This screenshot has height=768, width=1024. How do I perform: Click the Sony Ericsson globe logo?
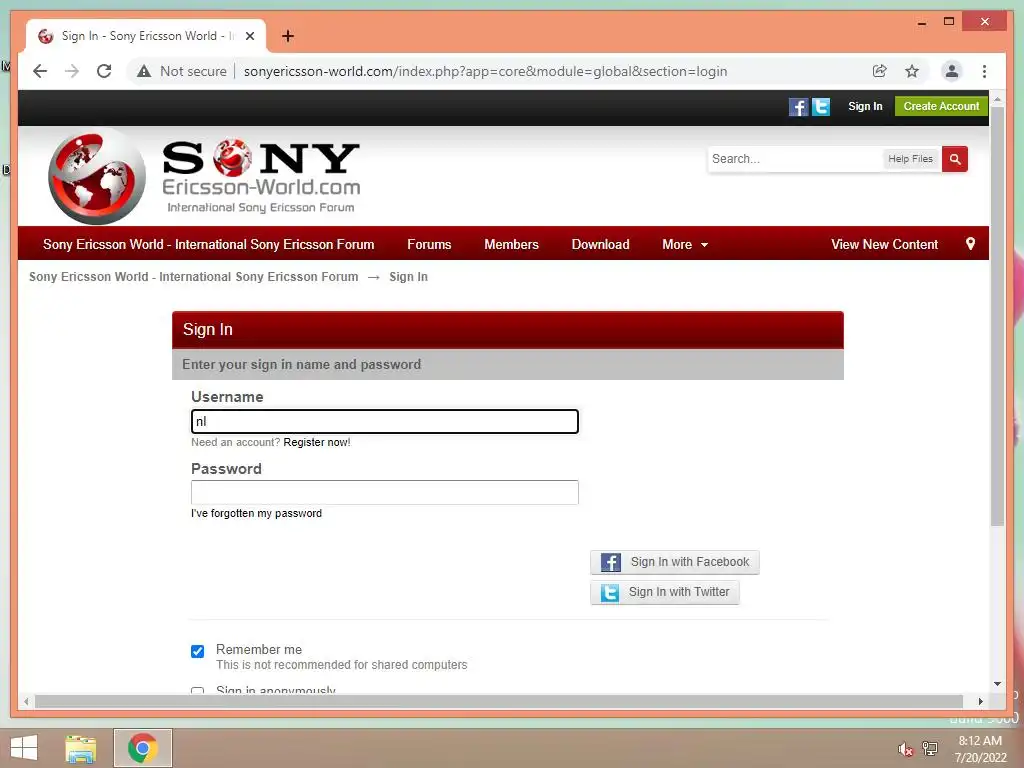97,178
